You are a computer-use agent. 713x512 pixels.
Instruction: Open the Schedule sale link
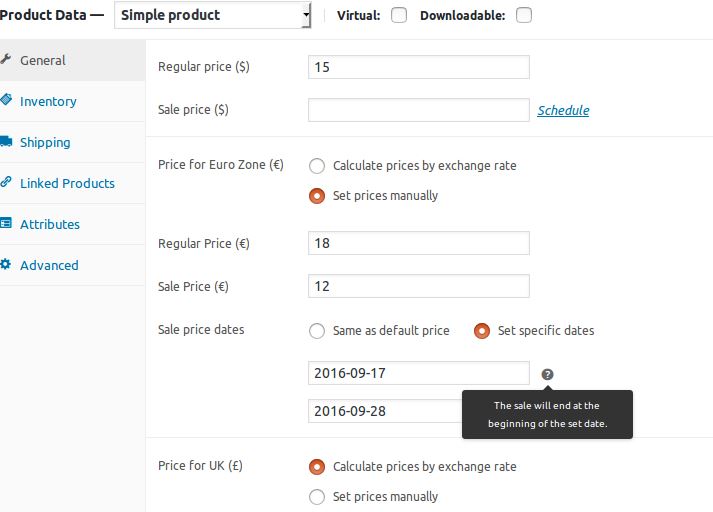pos(563,110)
